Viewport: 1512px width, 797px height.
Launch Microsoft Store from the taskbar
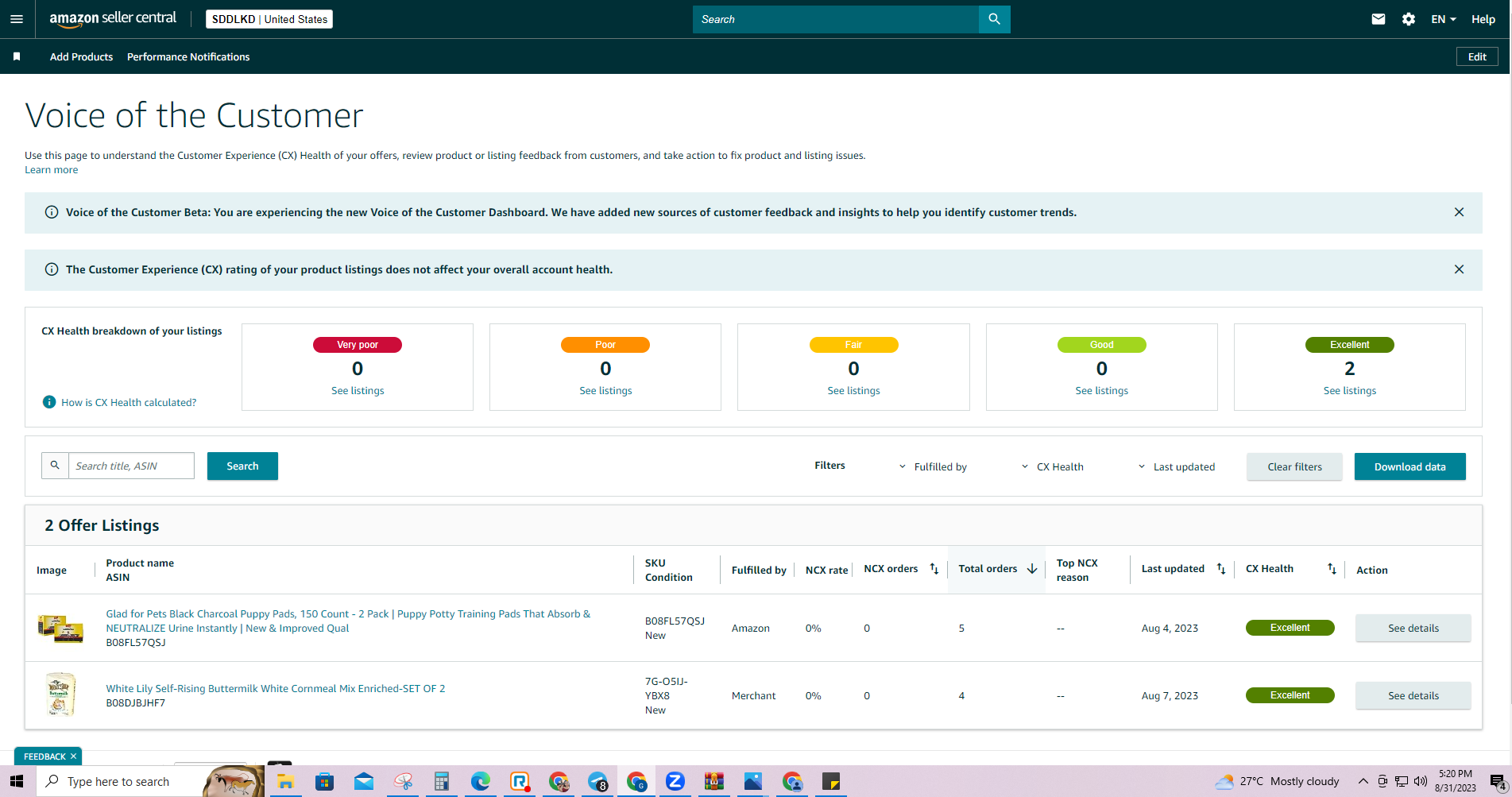pos(324,781)
